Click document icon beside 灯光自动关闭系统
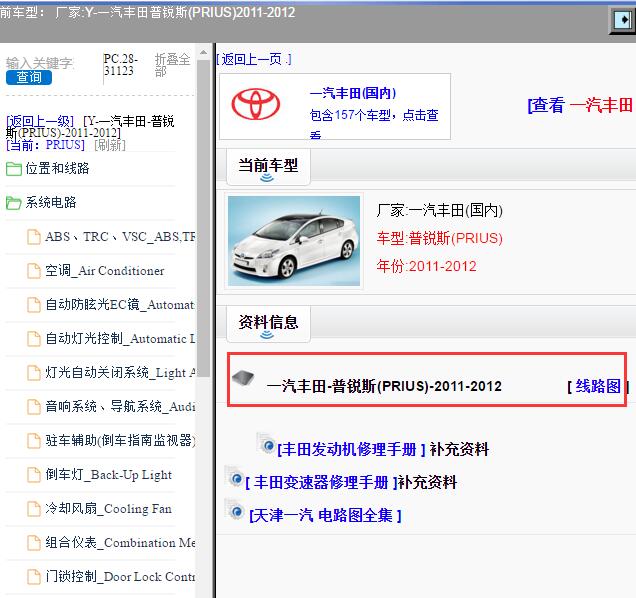Screen dimensions: 636x598 34,373
